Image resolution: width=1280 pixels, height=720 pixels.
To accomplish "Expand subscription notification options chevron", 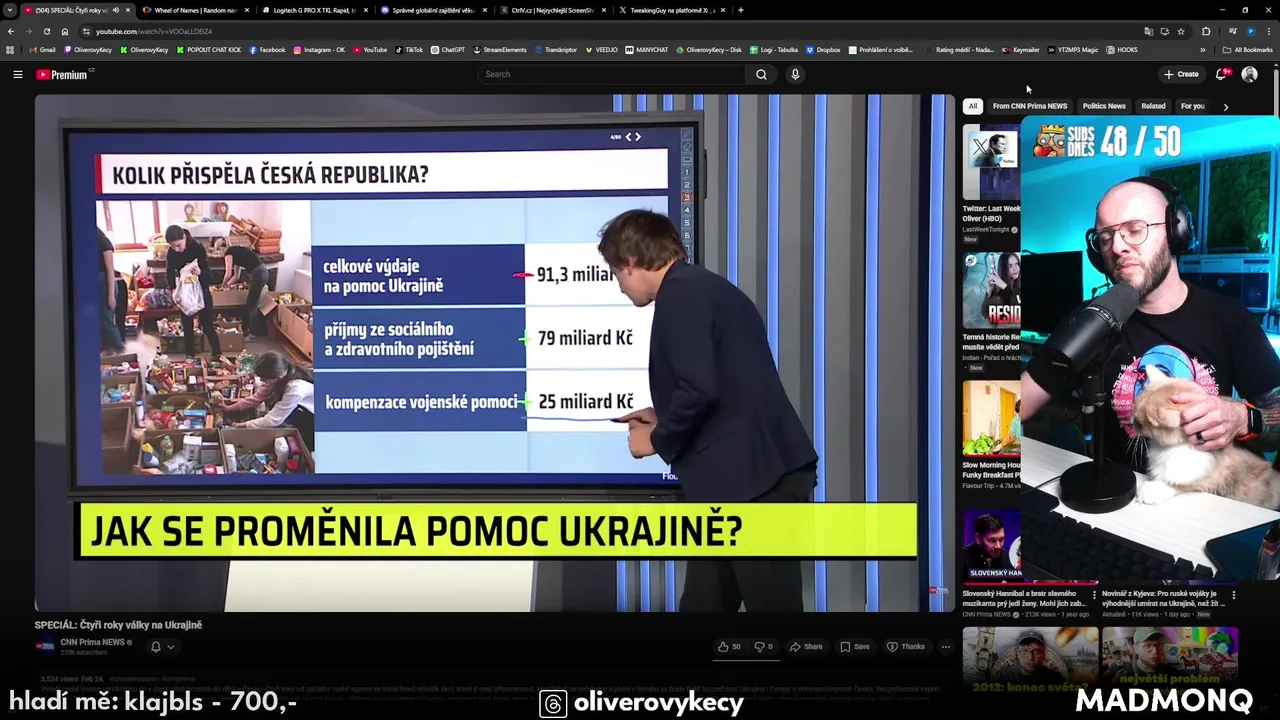I will point(171,647).
